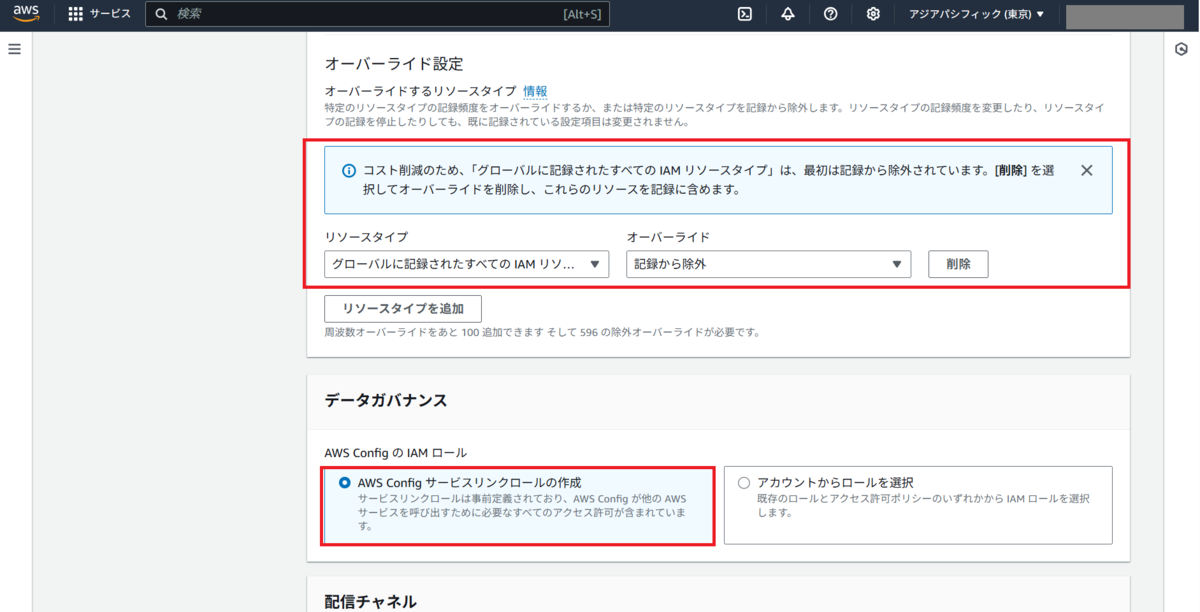The height and width of the screenshot is (612, 1200).
Task: Open the オーバーライド dropdown showing 記録から除外
Action: [769, 264]
